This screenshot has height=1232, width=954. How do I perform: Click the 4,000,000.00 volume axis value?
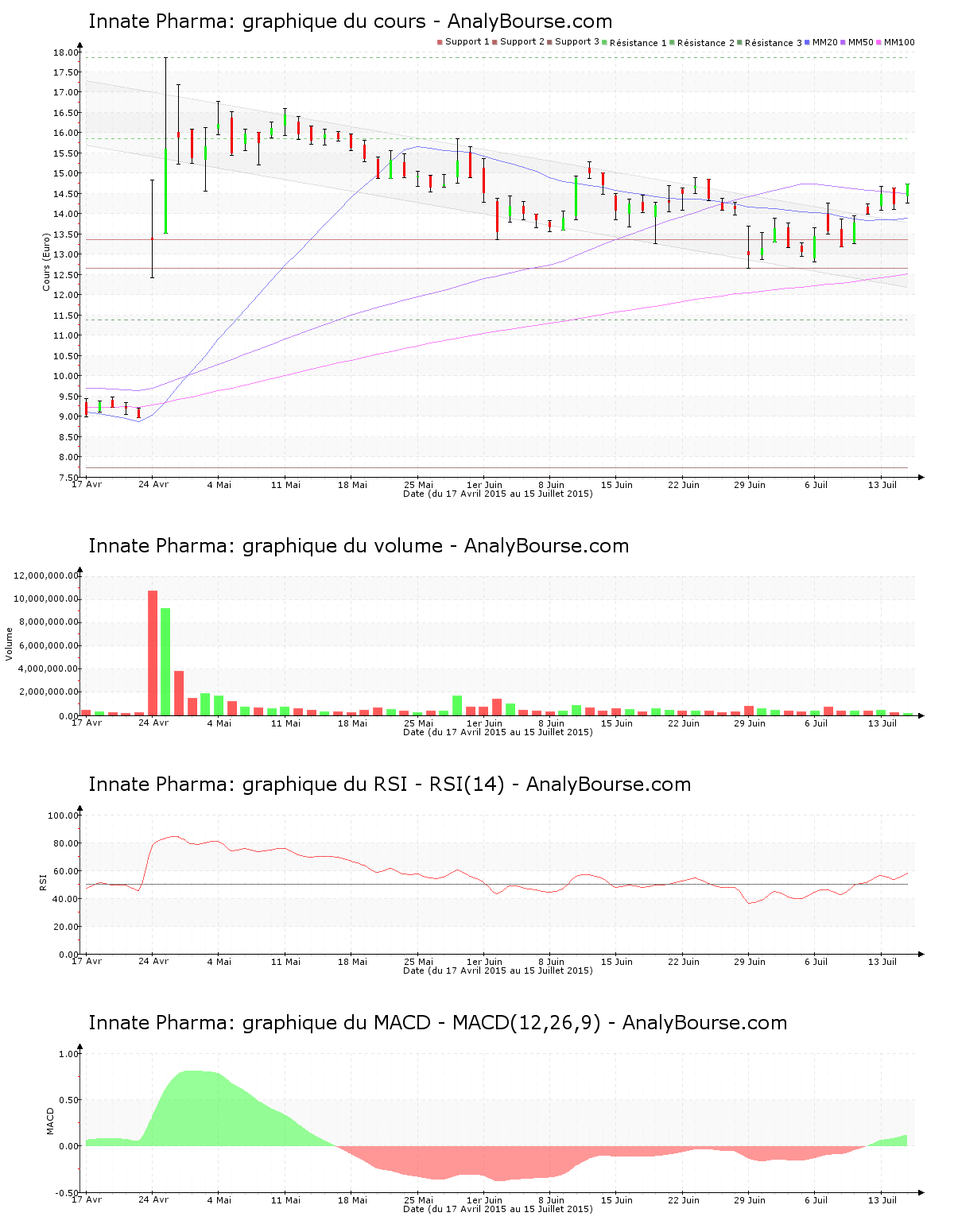click(48, 668)
